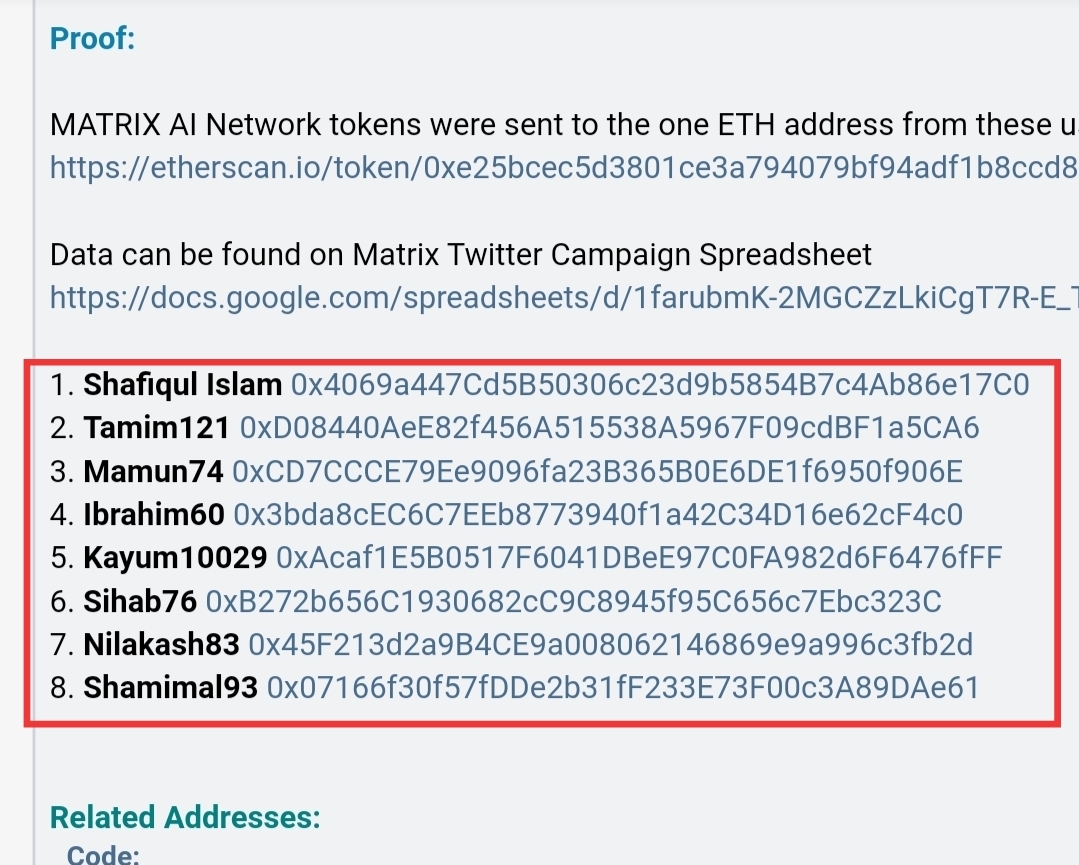Click the Proof: heading
The width and height of the screenshot is (1079, 865).
coord(92,39)
